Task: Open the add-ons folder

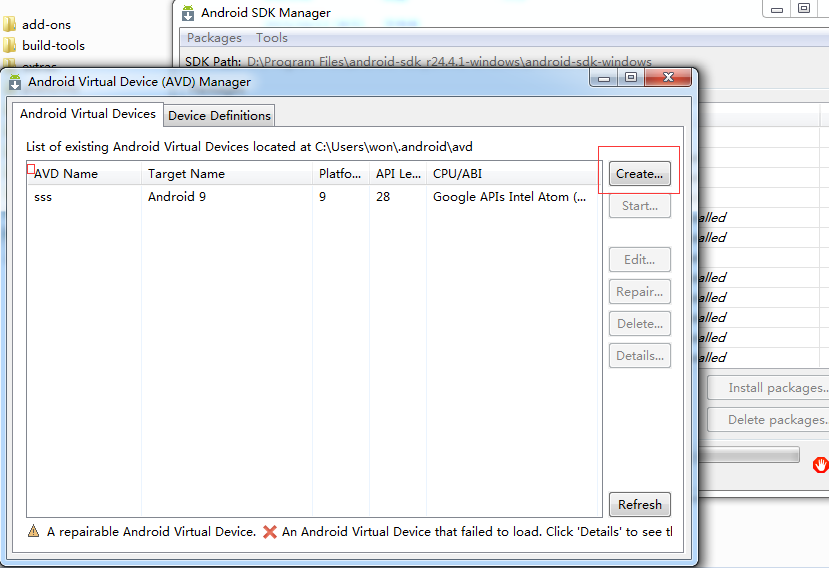Action: pos(47,24)
